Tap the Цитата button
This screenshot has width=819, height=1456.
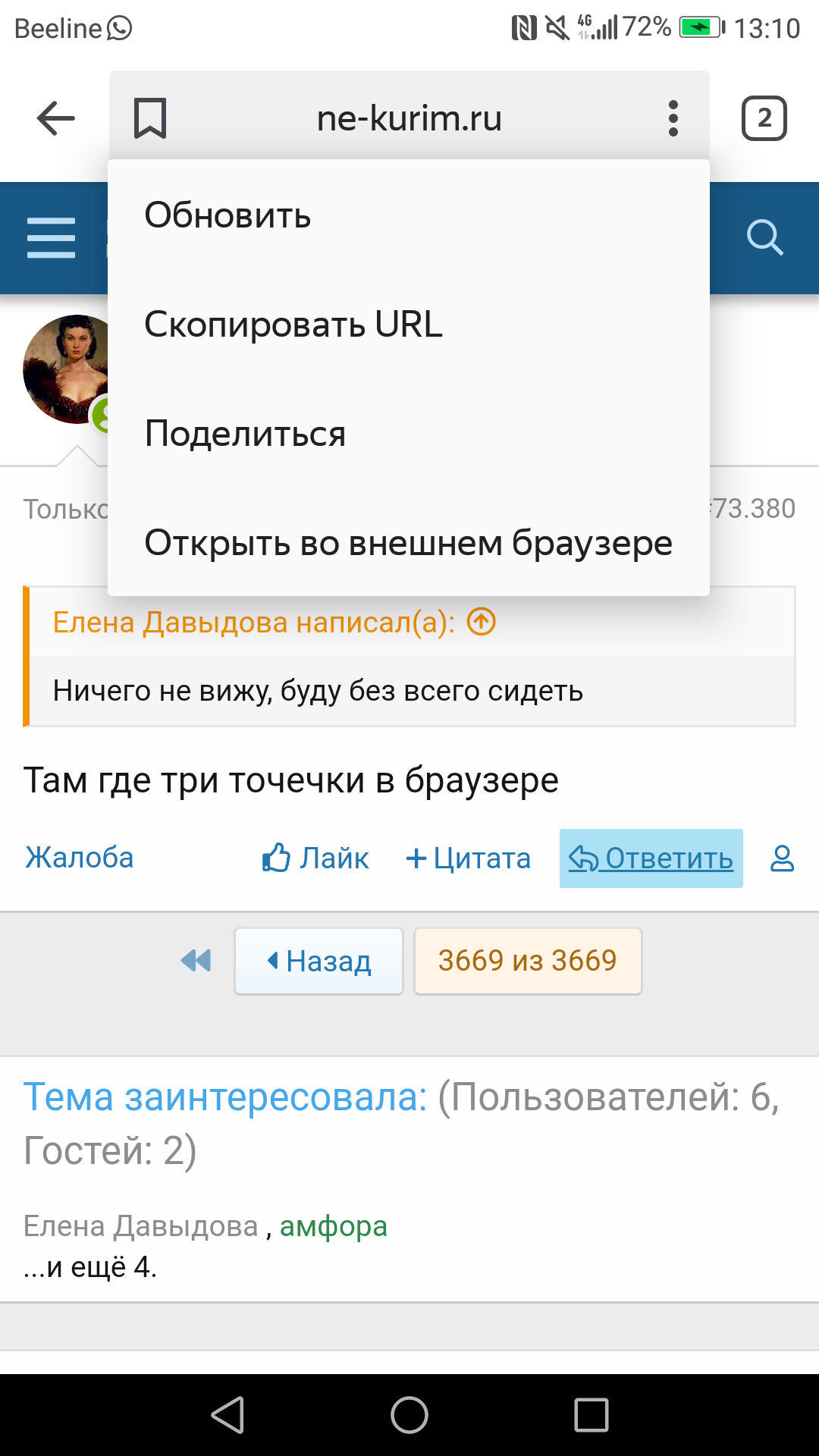pyautogui.click(x=469, y=858)
